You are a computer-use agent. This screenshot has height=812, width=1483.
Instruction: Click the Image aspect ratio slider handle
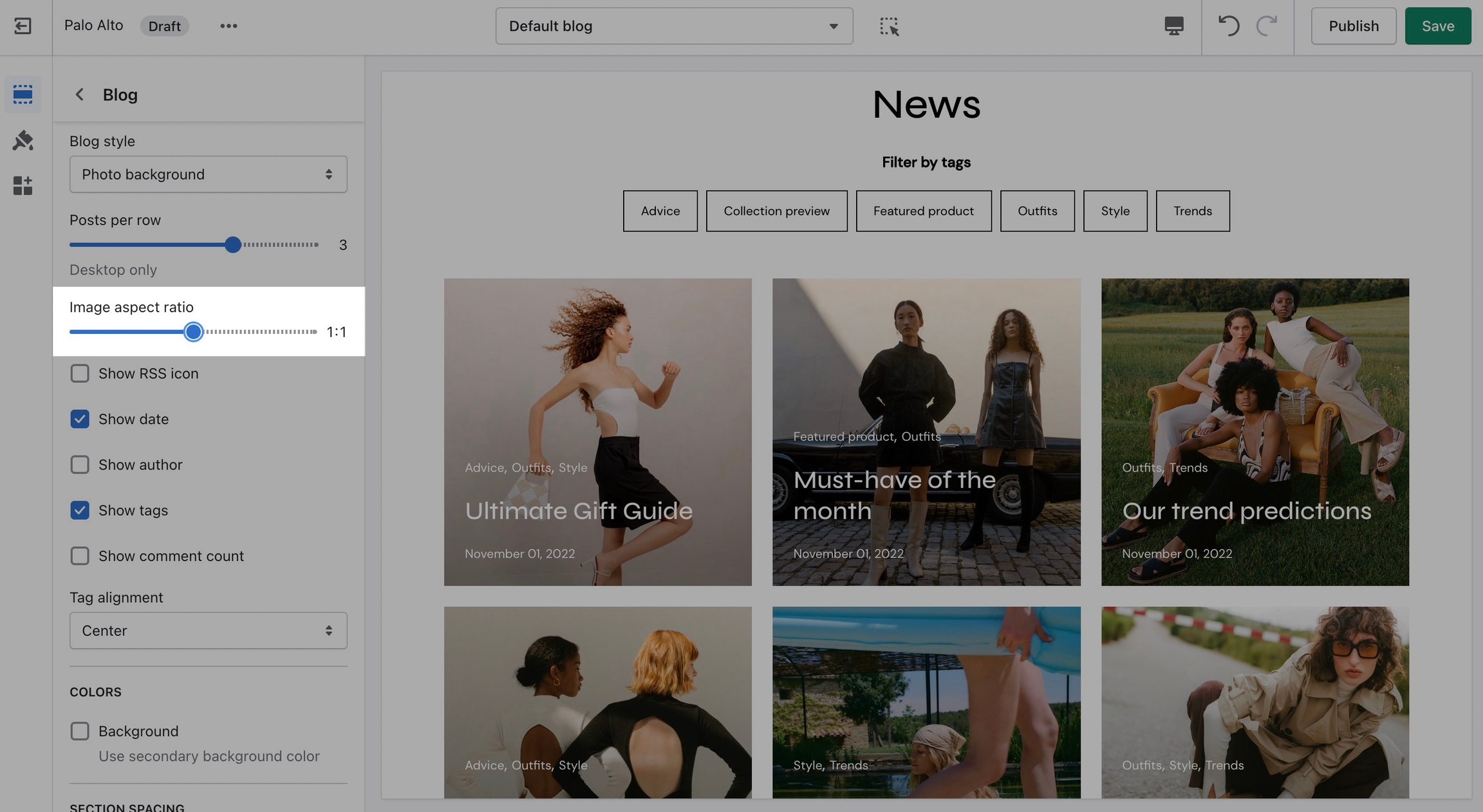point(193,332)
